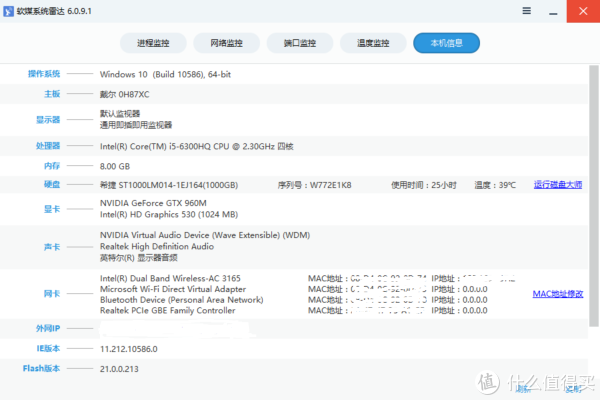Select the 端口监控 tab
Screen dimensions: 600x400
[x=300, y=43]
